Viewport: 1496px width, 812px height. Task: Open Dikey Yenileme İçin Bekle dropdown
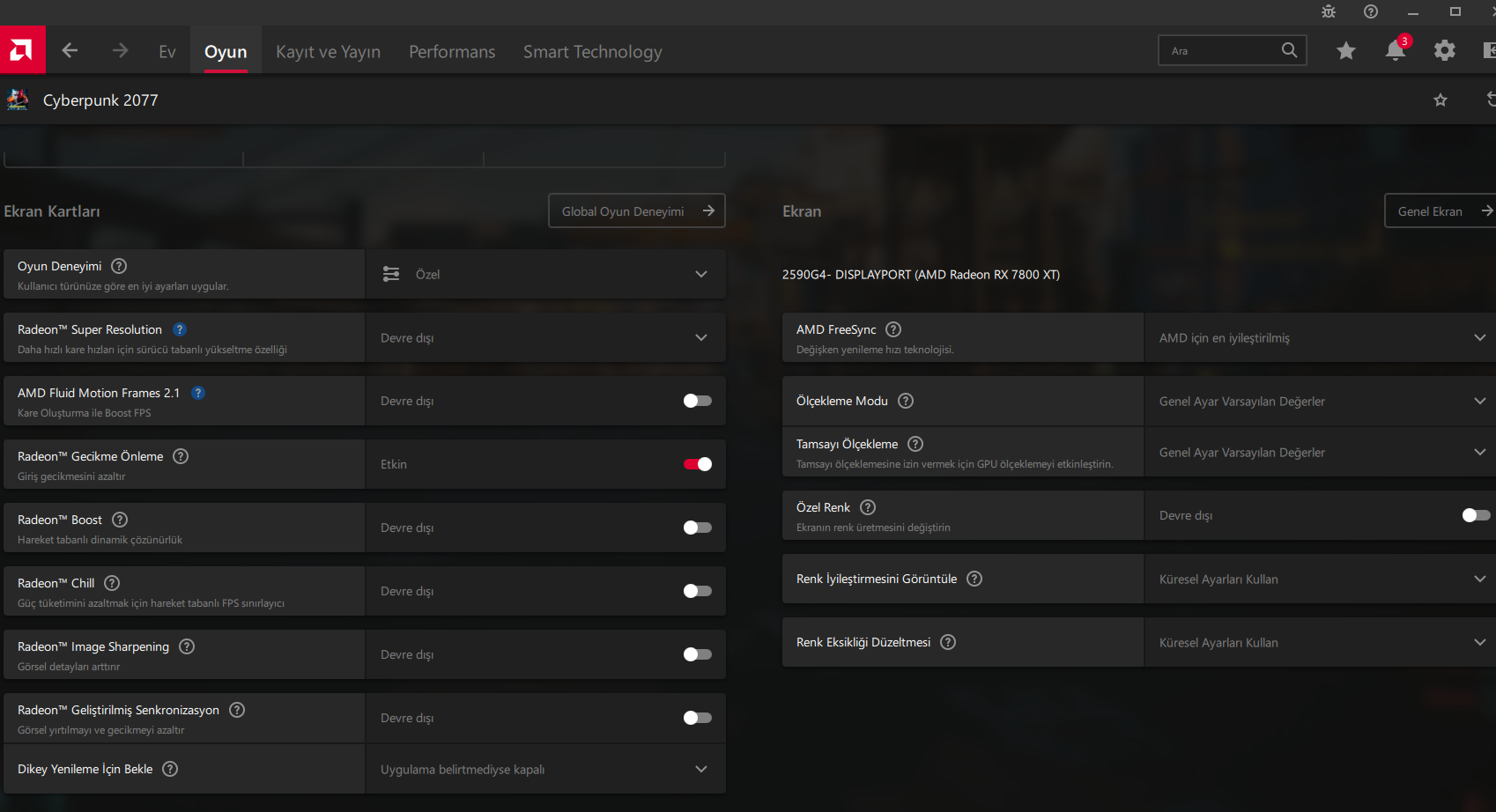545,769
